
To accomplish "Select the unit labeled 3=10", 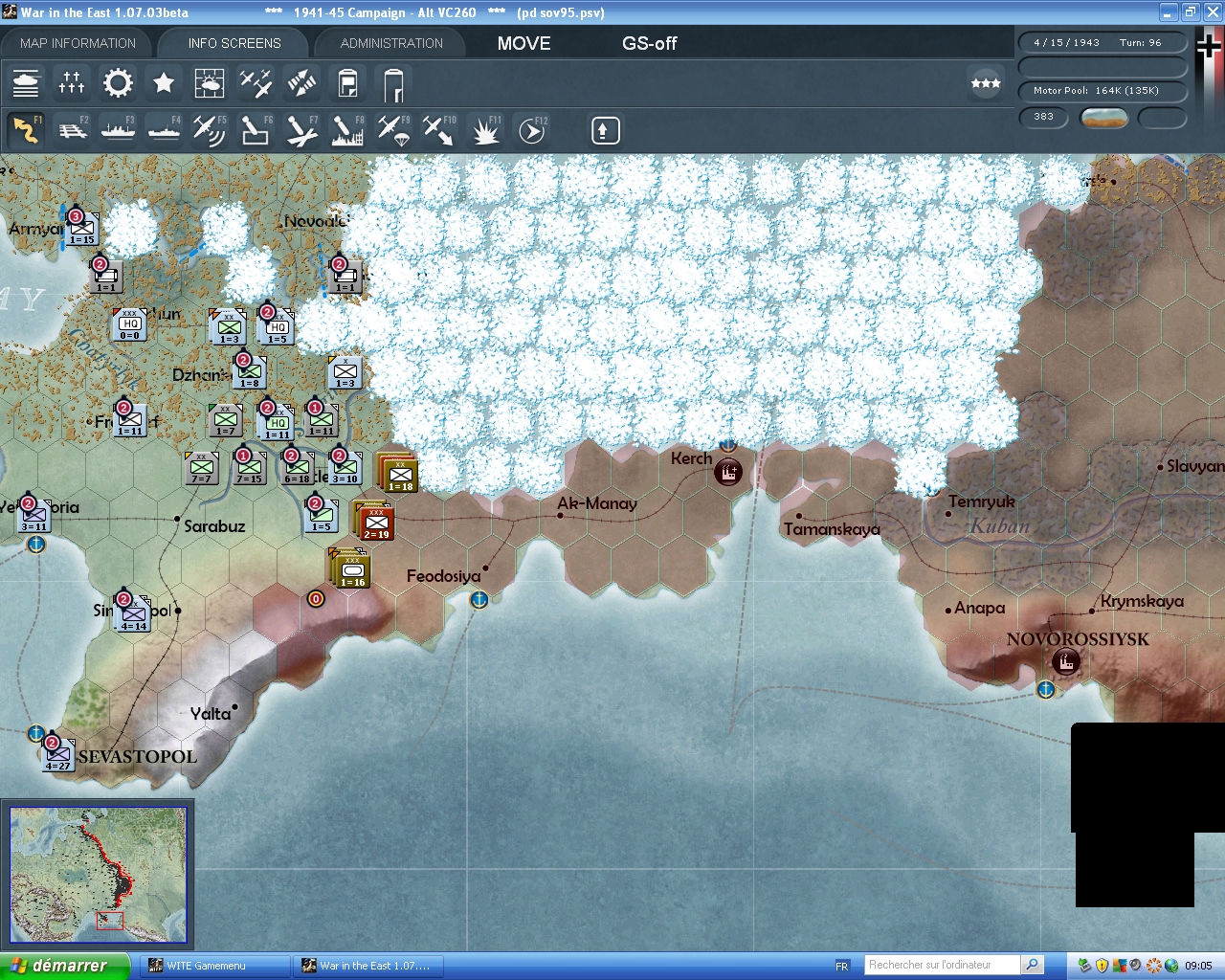I will point(345,468).
